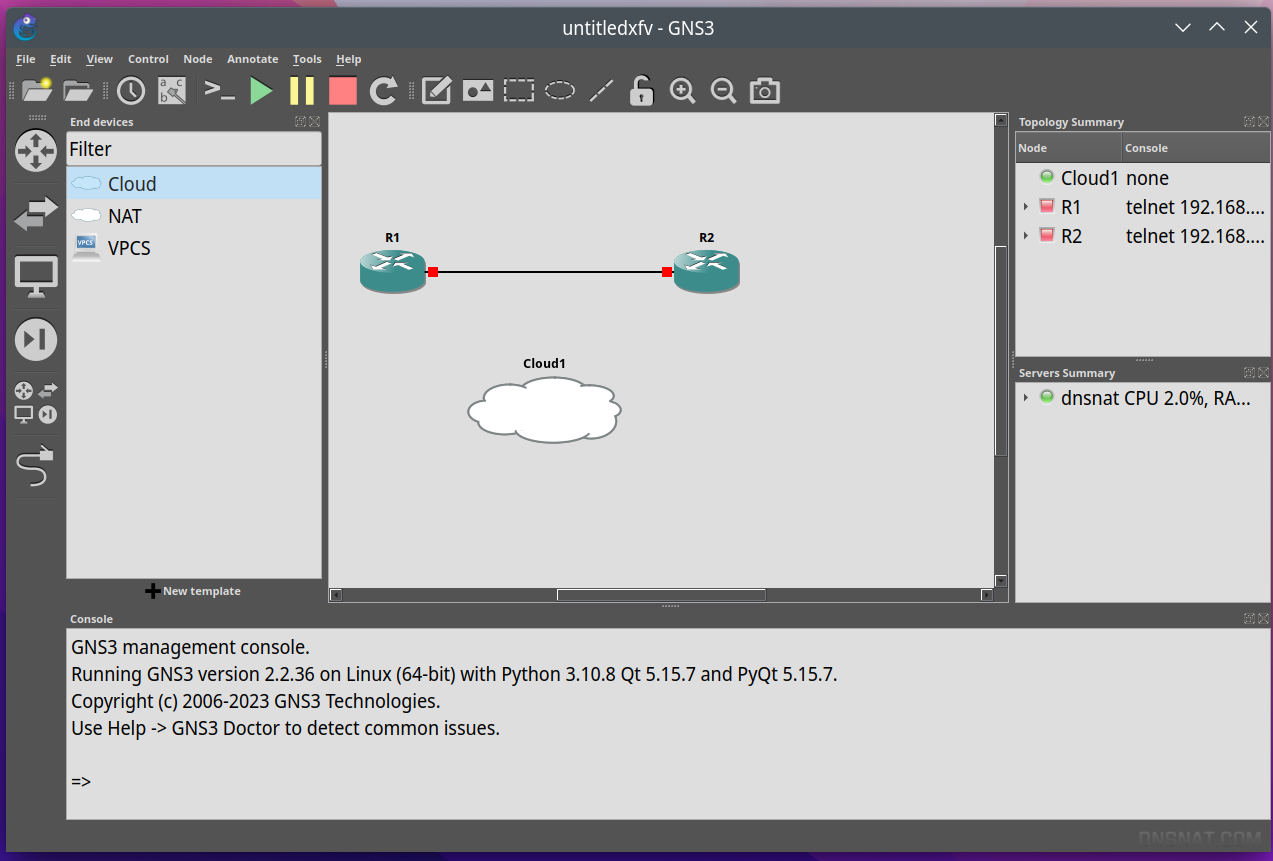The width and height of the screenshot is (1273, 861).
Task: Close the End devices panel
Action: [314, 122]
